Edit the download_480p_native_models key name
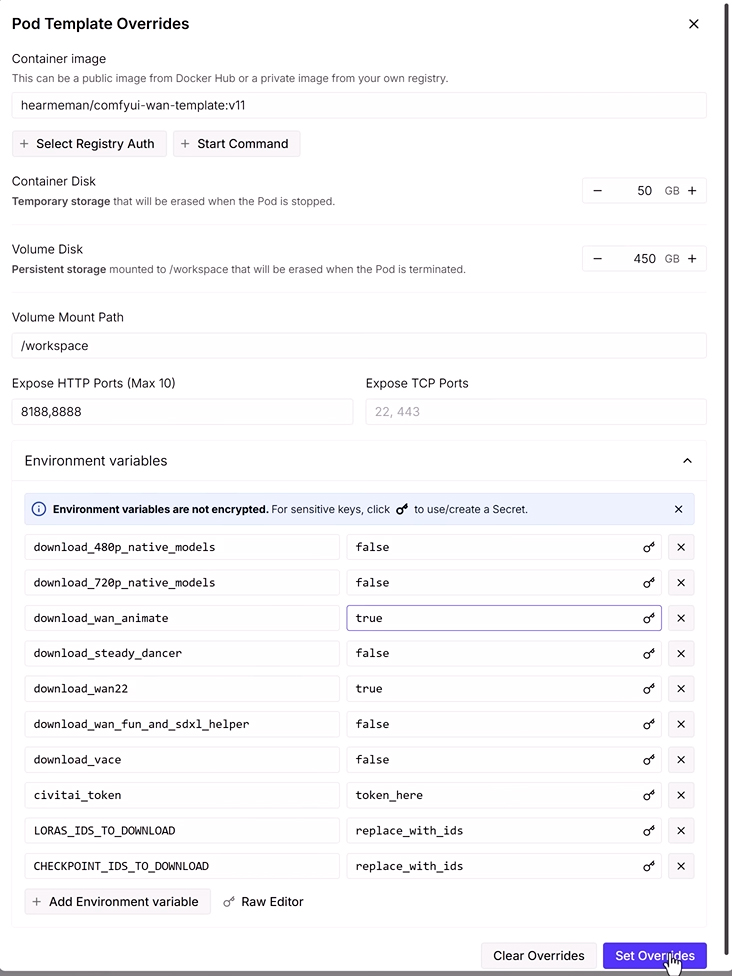Viewport: 732px width, 976px height. coord(182,547)
